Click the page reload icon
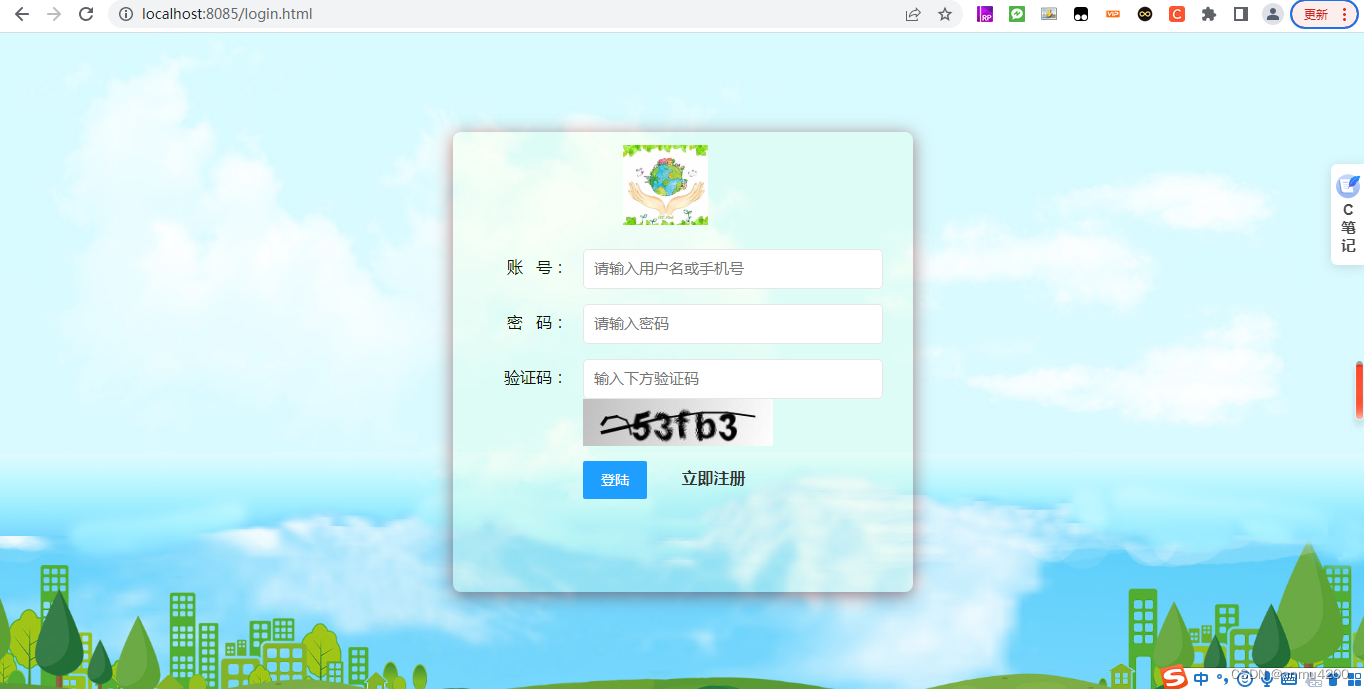This screenshot has height=689, width=1364. tap(86, 14)
